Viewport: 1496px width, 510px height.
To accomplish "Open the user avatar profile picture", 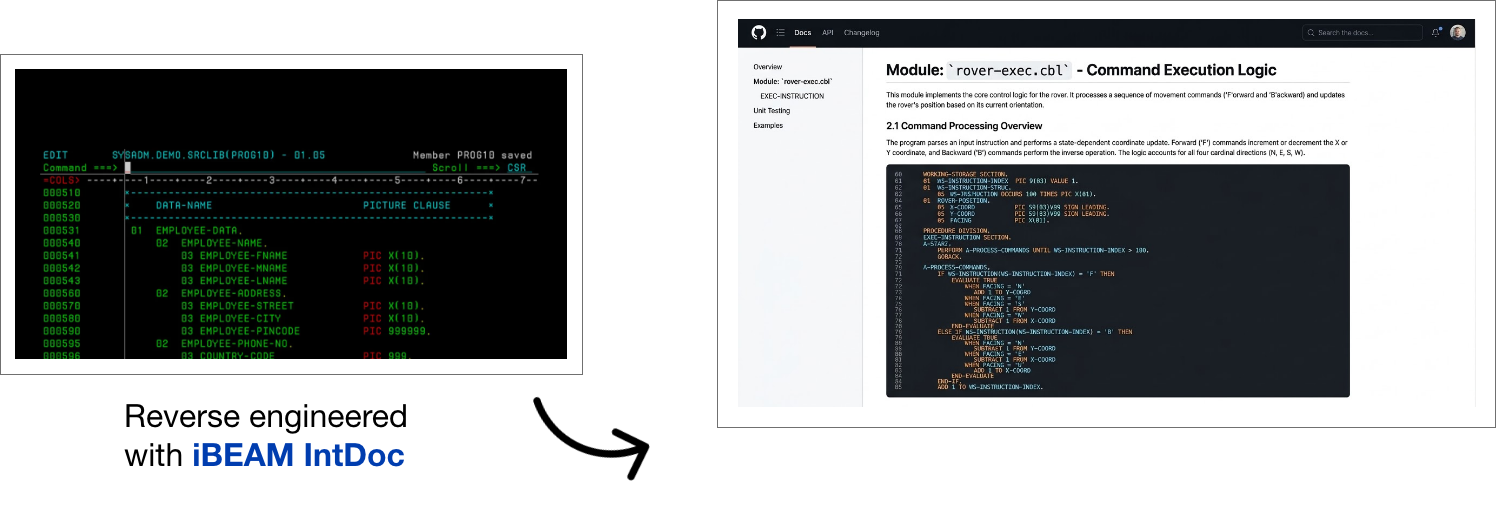I will (1458, 33).
